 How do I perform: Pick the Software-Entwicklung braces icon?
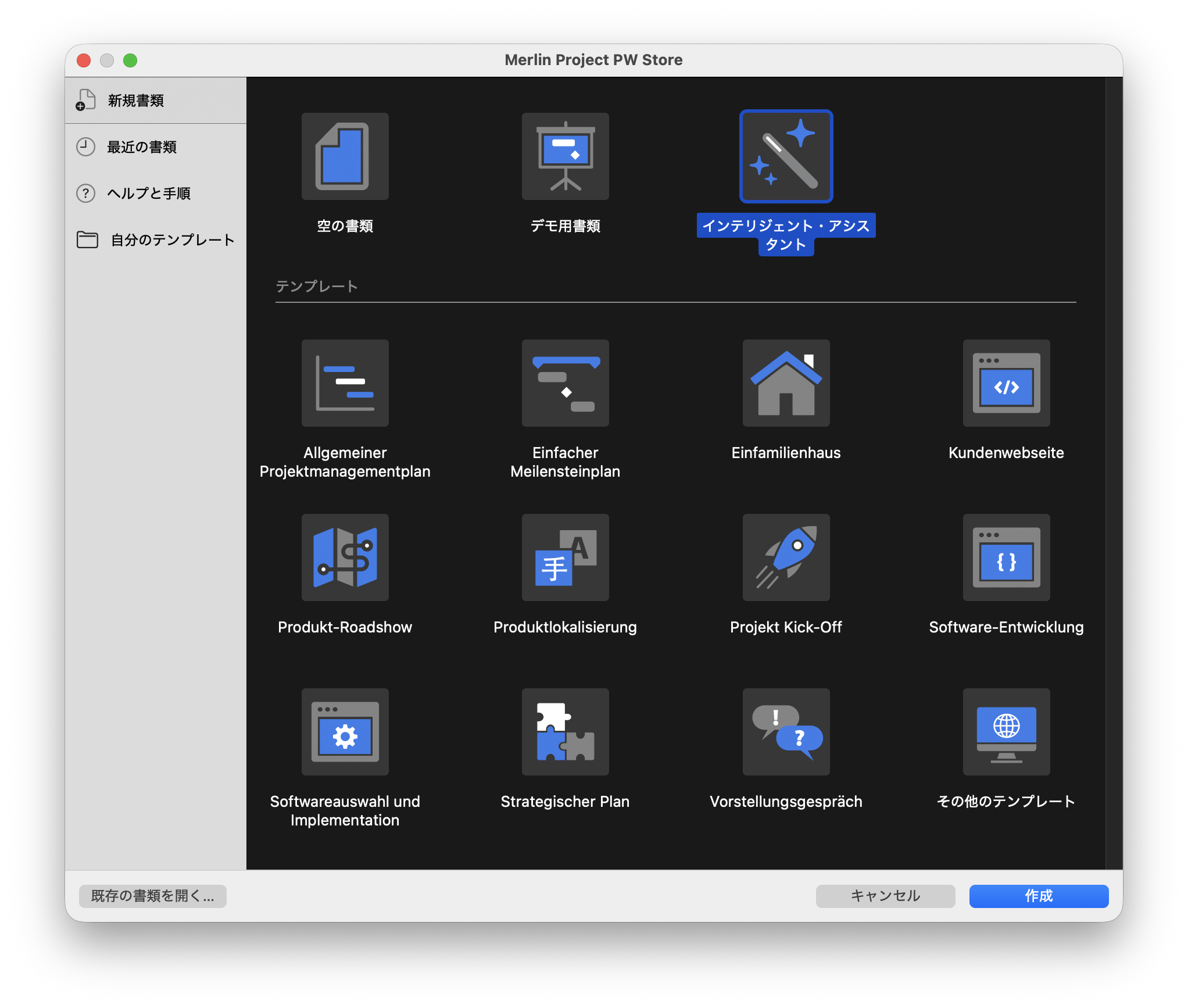coord(1006,557)
